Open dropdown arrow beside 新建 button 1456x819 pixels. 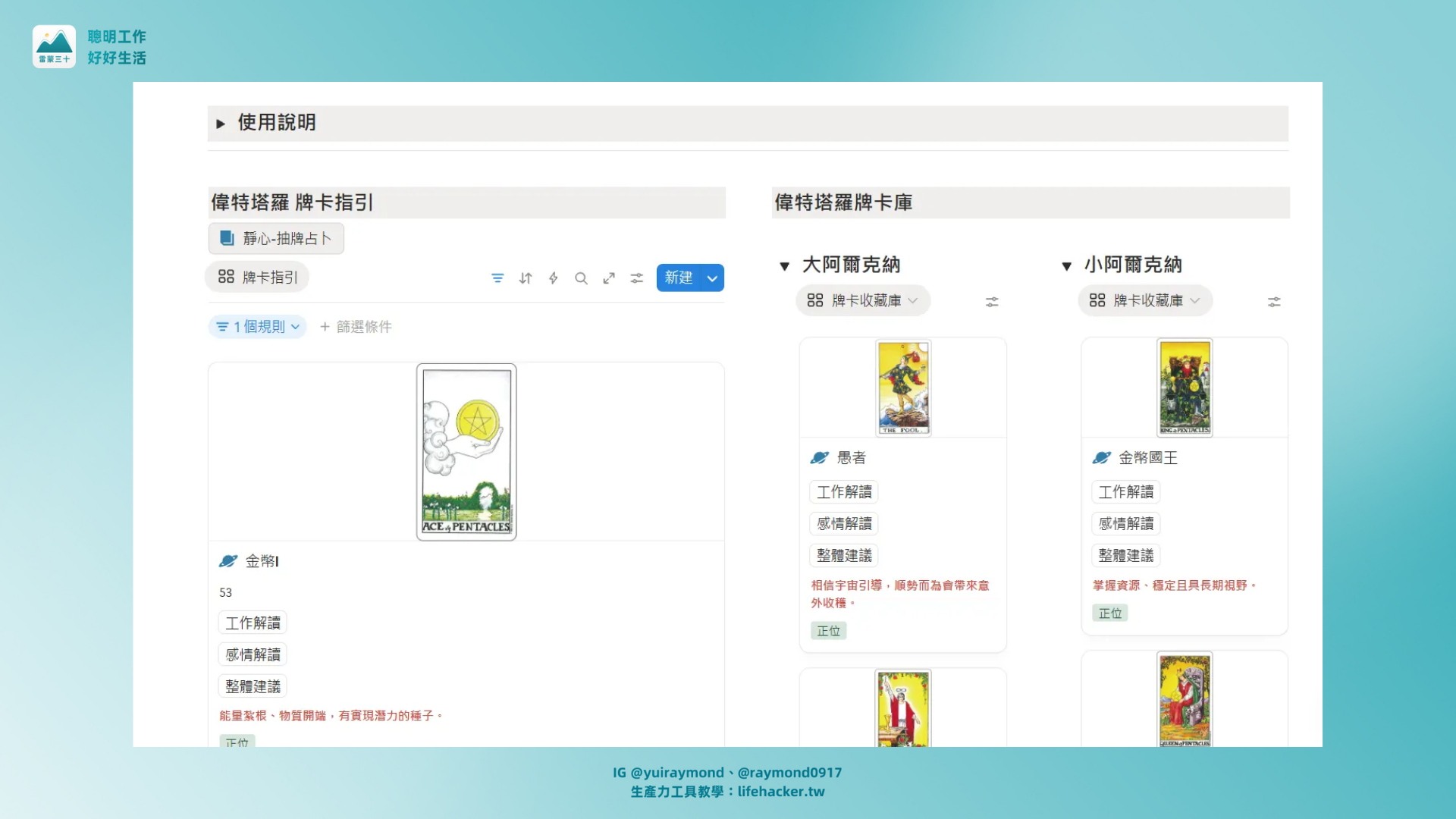point(713,278)
